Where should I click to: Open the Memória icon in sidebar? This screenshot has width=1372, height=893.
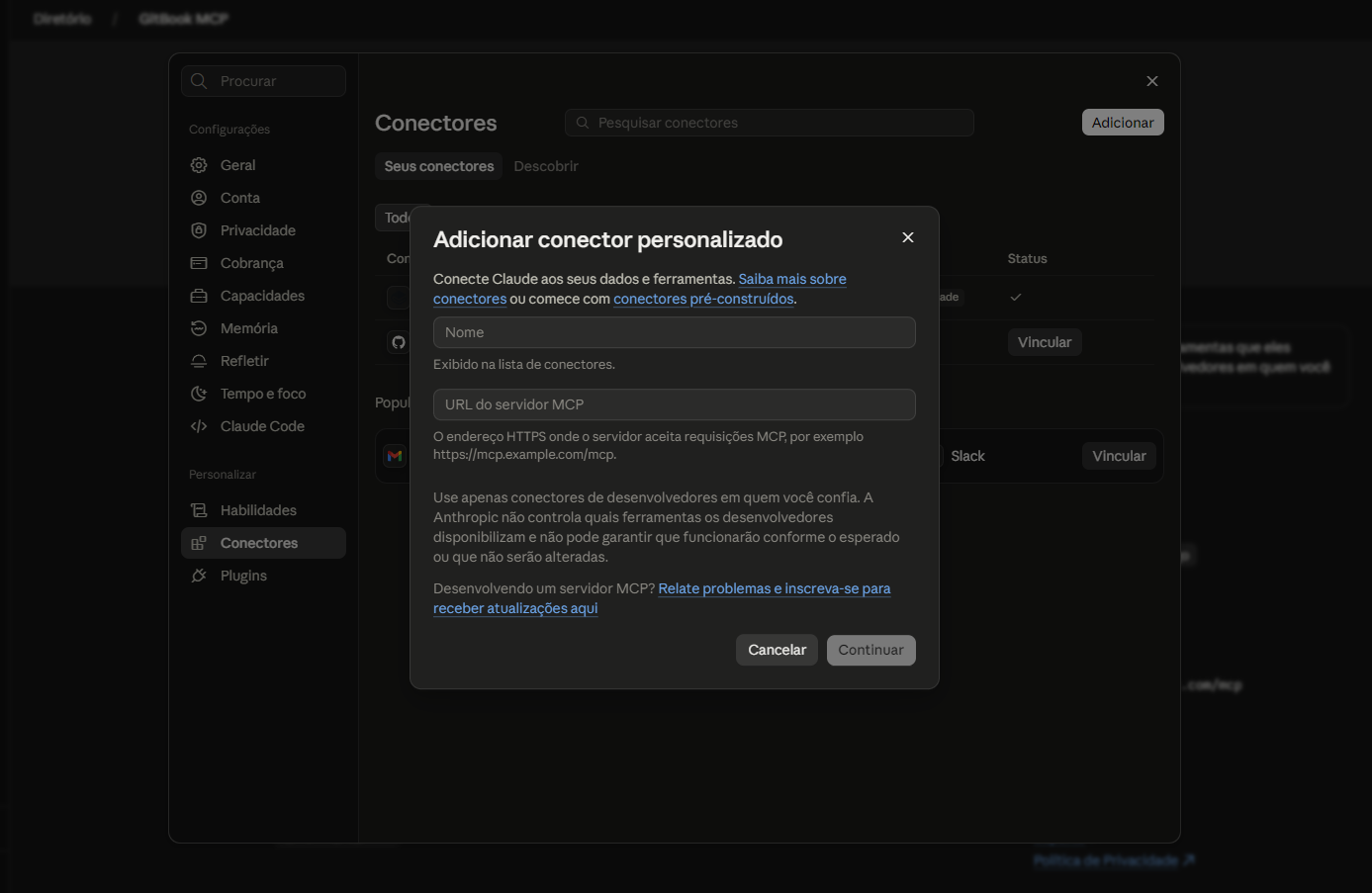199,328
